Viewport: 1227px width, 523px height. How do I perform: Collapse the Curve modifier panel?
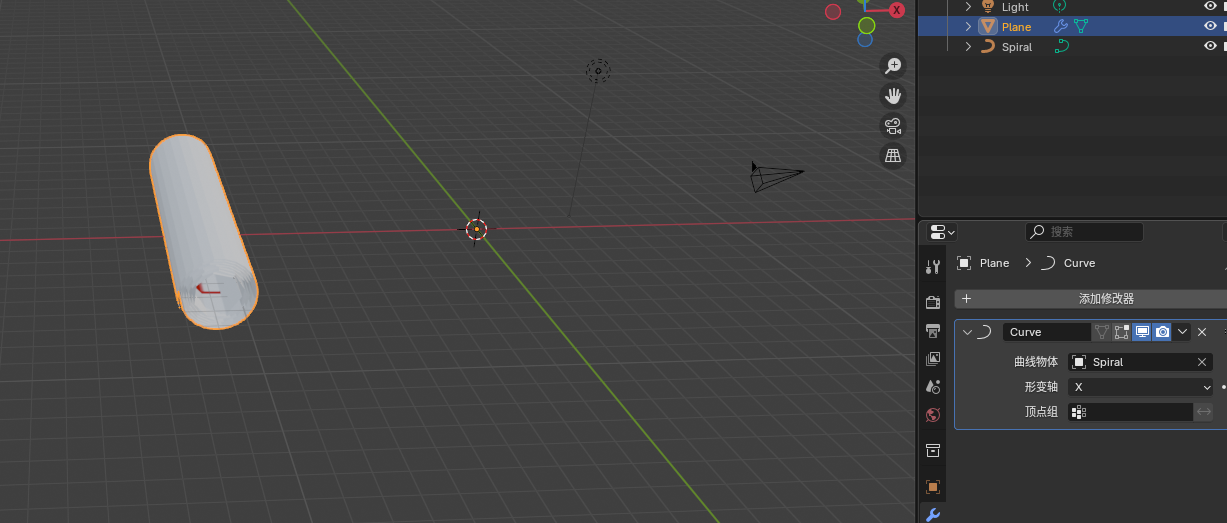click(x=967, y=332)
